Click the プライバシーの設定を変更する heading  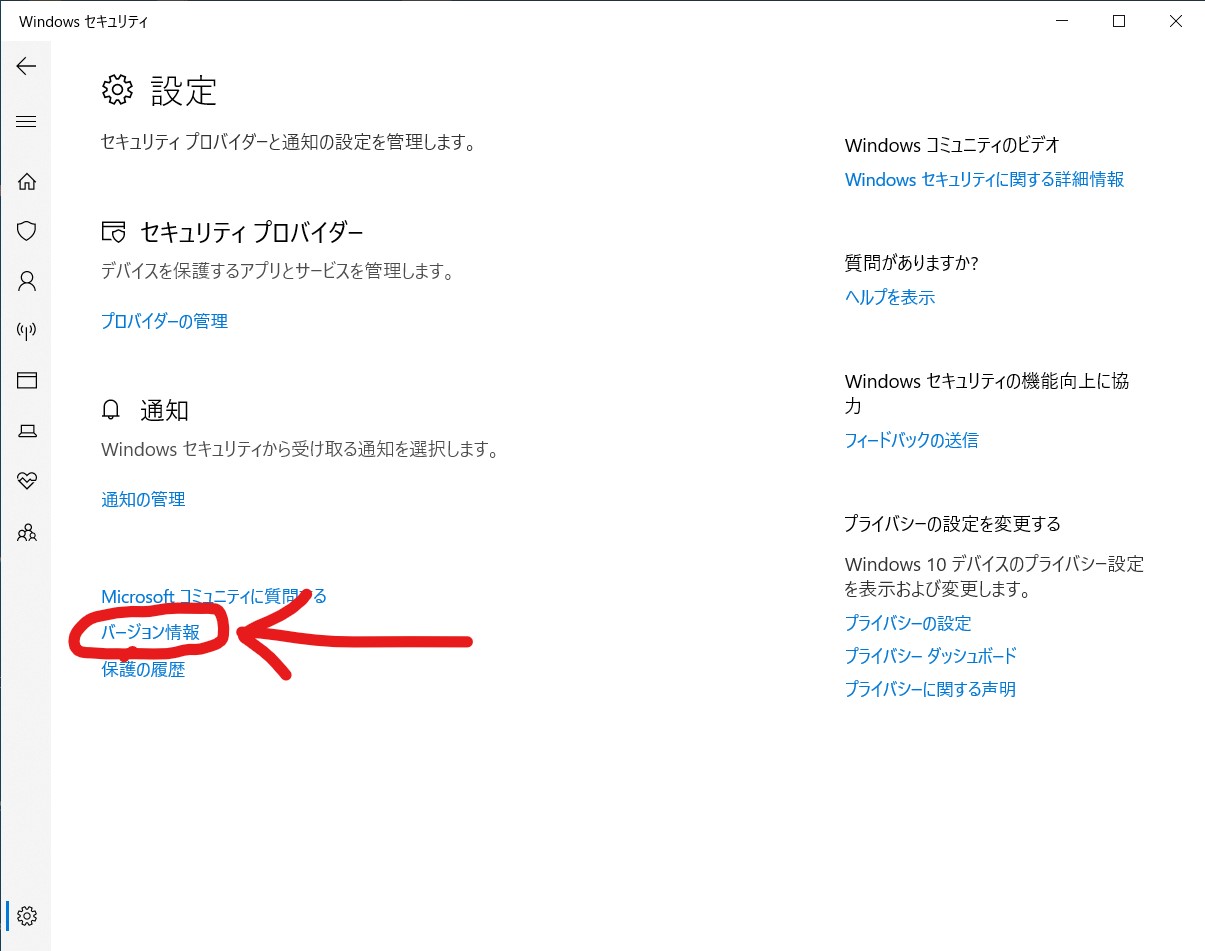[952, 524]
